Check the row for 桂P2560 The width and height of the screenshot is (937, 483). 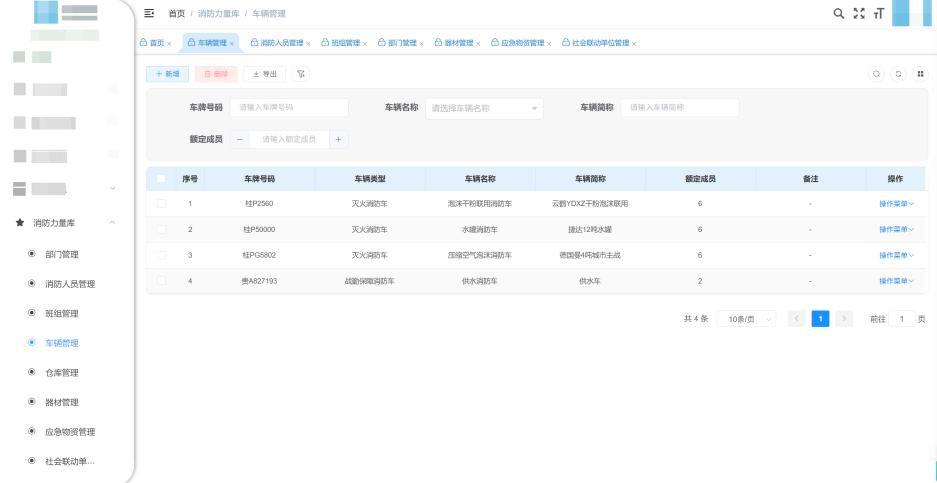coord(161,204)
